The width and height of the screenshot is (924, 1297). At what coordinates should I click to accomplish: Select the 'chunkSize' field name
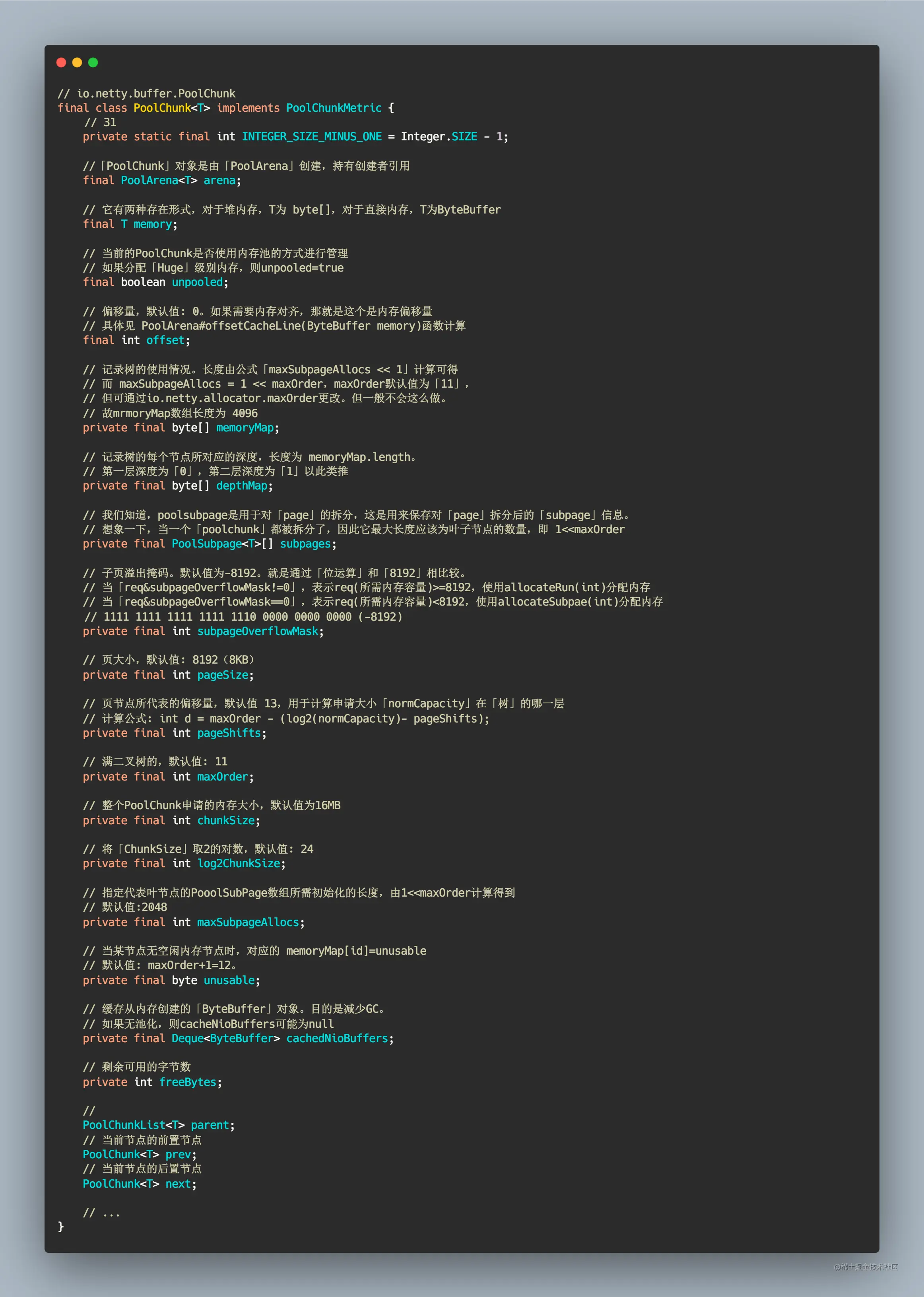coord(227,820)
